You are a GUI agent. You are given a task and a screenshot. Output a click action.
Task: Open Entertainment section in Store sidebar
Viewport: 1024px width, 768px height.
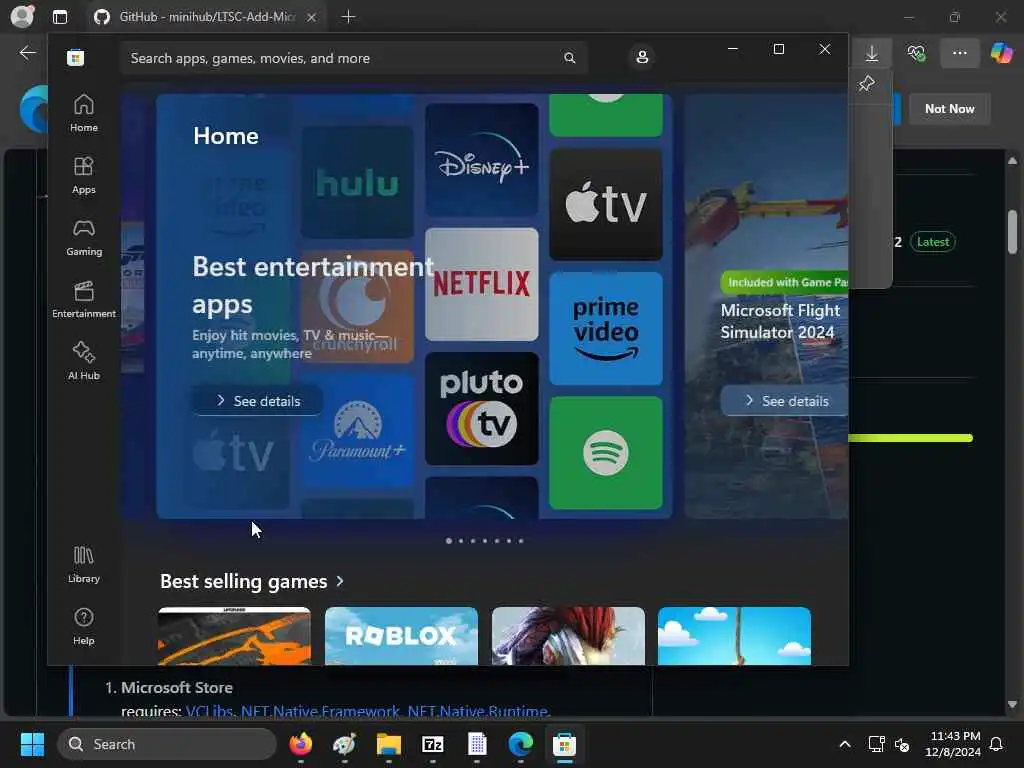click(84, 299)
